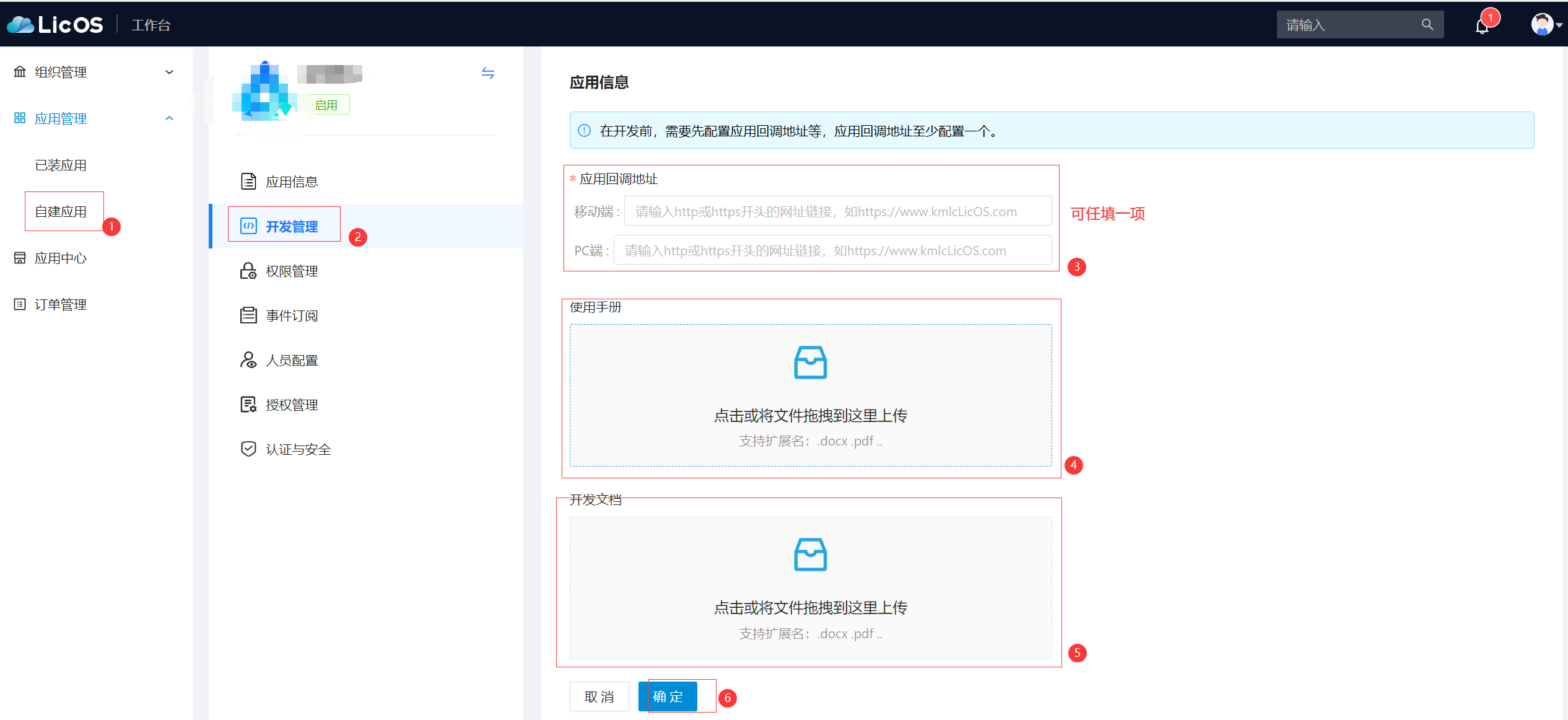This screenshot has width=1568, height=720.
Task: Click the 启用 status tag
Action: 326,105
